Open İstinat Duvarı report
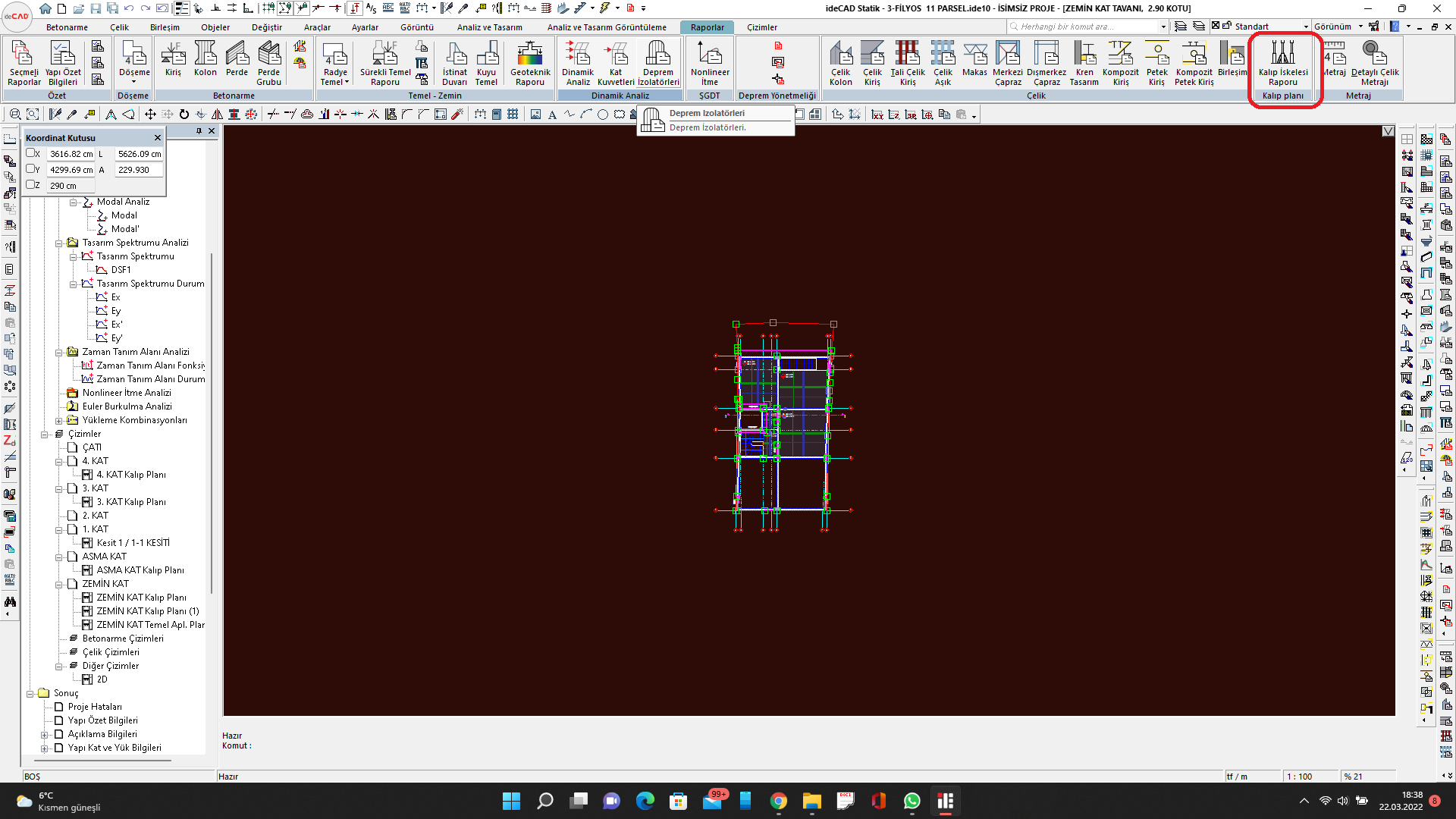Viewport: 1456px width, 819px height. tap(455, 63)
